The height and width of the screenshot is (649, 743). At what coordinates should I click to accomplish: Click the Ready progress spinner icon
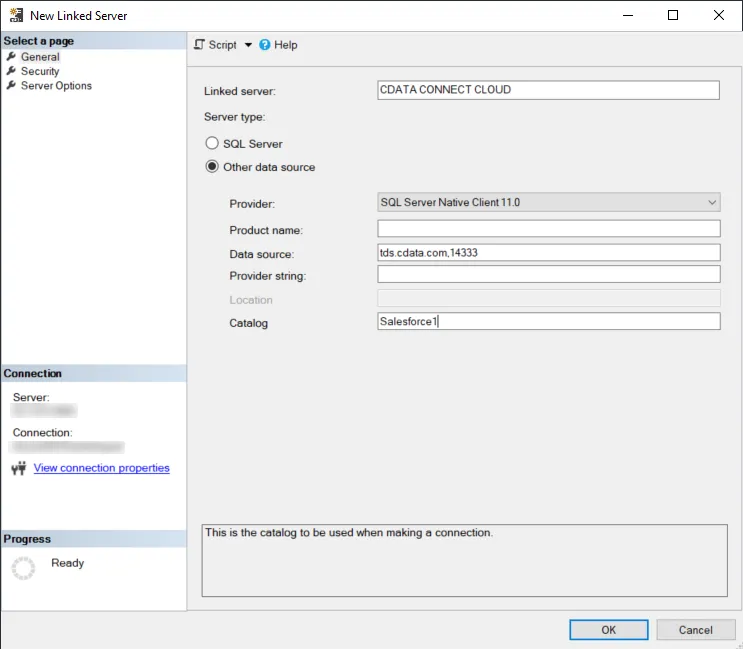pos(23,568)
